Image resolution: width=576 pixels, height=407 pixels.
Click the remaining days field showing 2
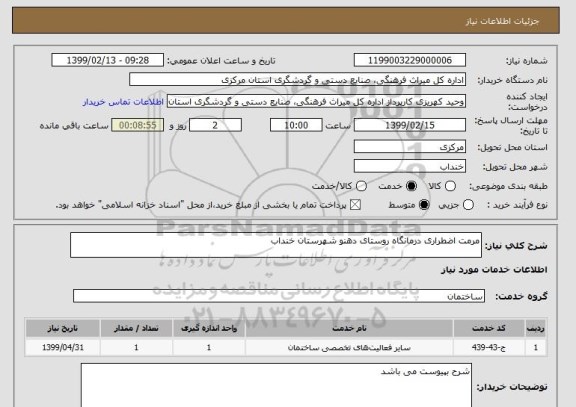(215, 125)
